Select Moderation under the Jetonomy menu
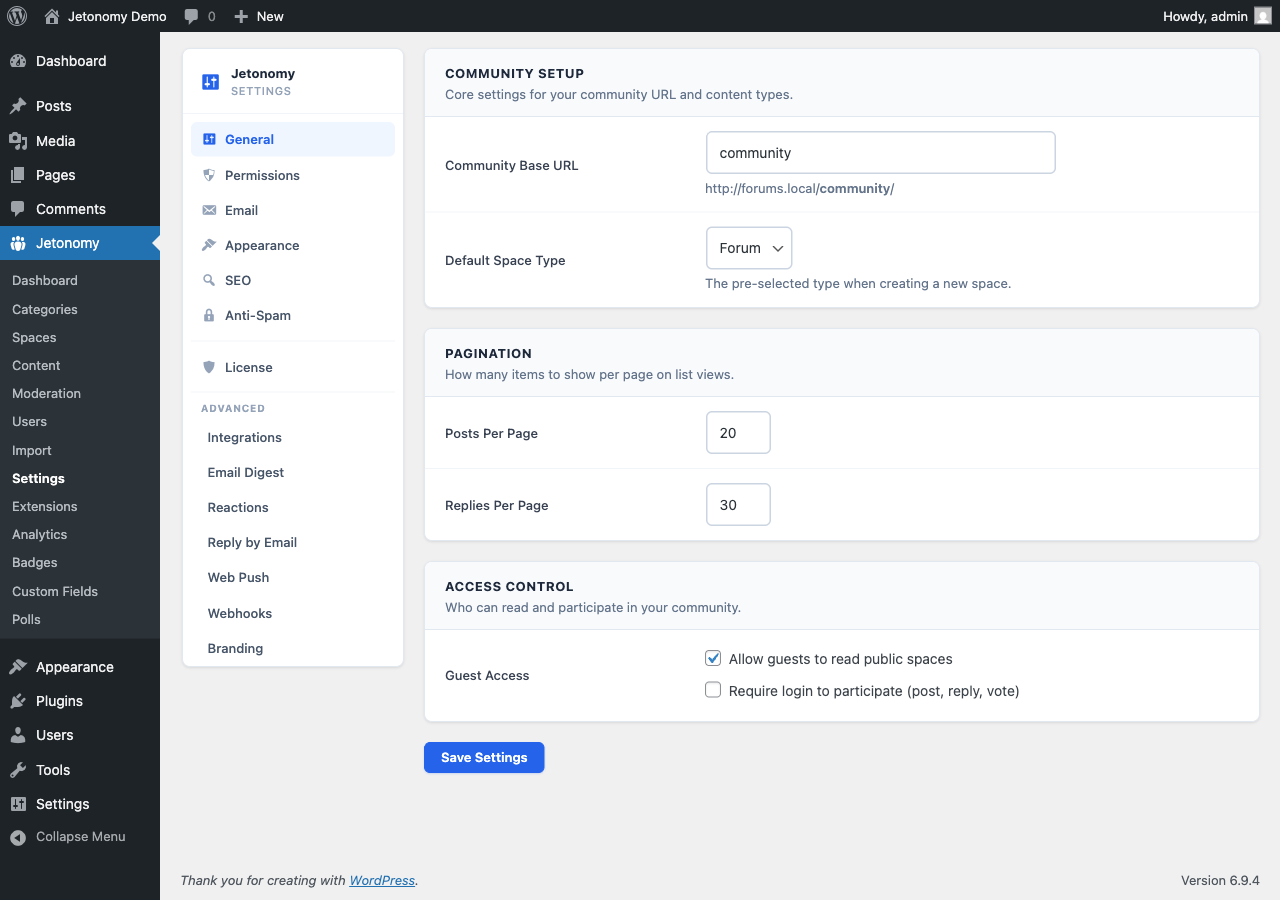The height and width of the screenshot is (900, 1280). pyautogui.click(x=46, y=393)
